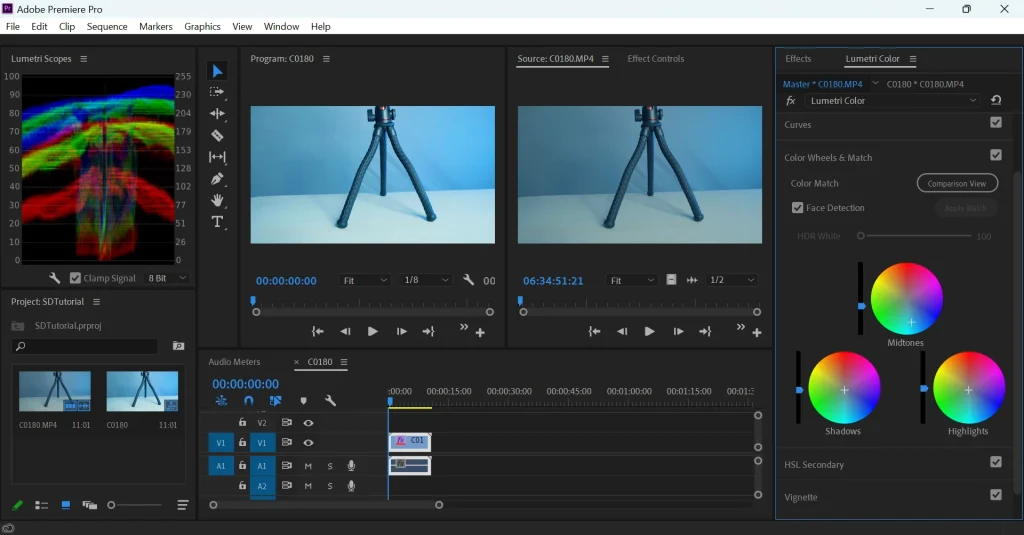Click the Highlights color wheel
The image size is (1024, 535).
969,387
